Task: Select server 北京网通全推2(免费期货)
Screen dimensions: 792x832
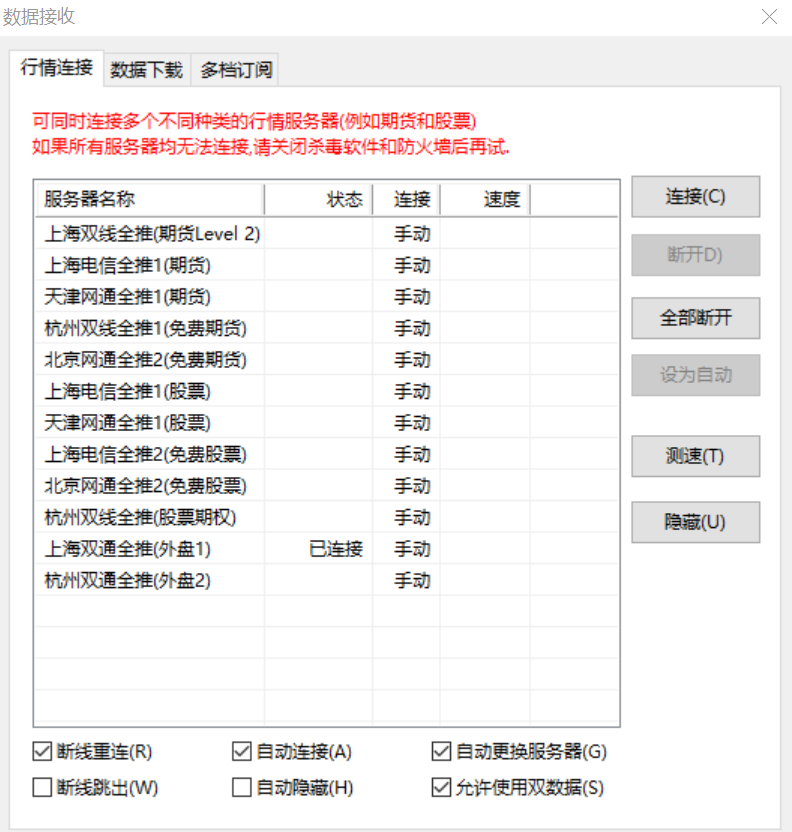Action: click(327, 360)
